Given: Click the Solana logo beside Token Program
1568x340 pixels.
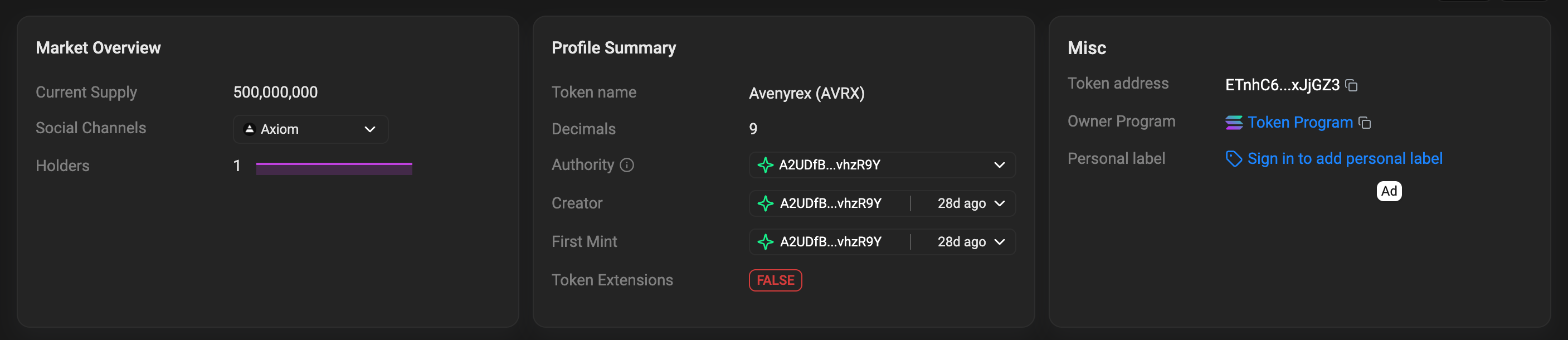Looking at the screenshot, I should point(1234,123).
